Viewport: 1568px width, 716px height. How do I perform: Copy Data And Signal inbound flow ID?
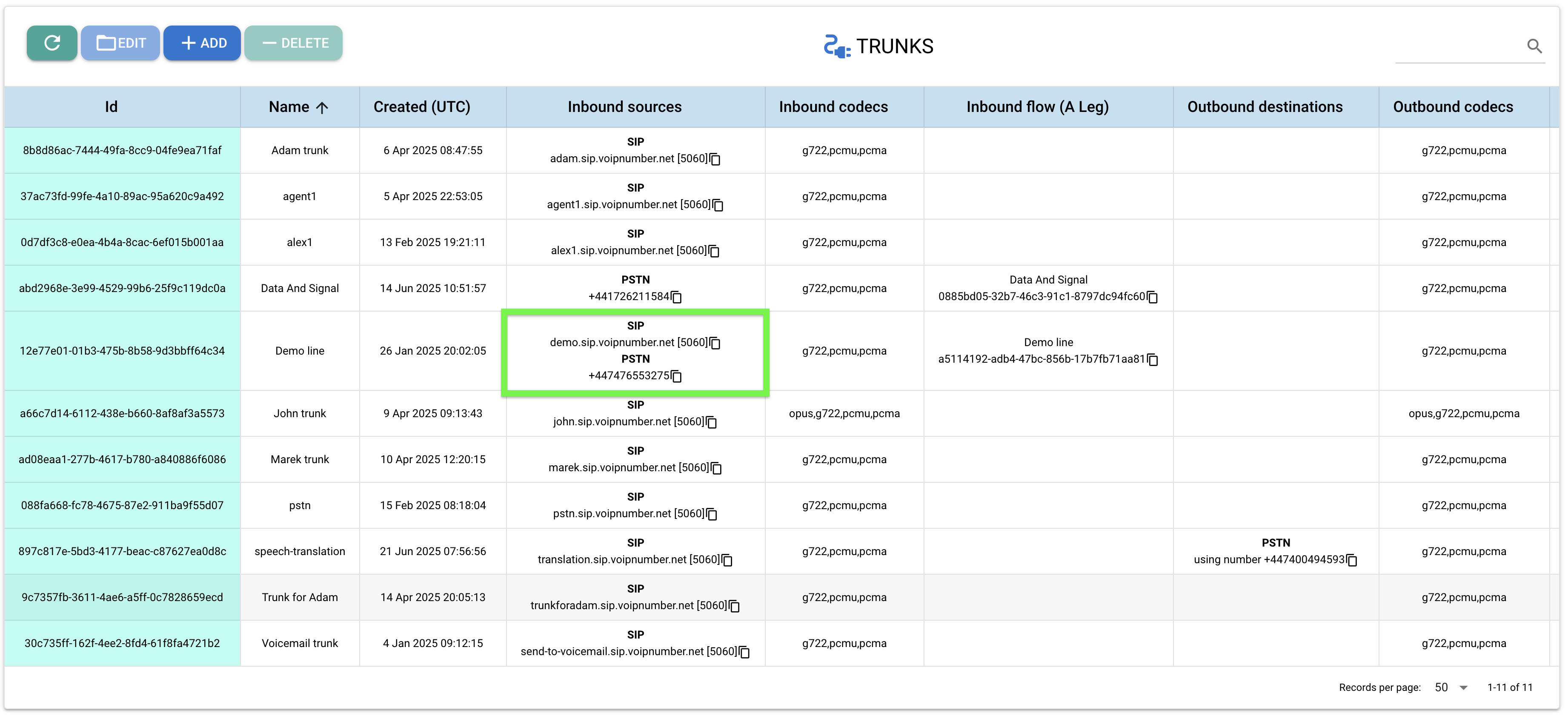[x=1152, y=297]
